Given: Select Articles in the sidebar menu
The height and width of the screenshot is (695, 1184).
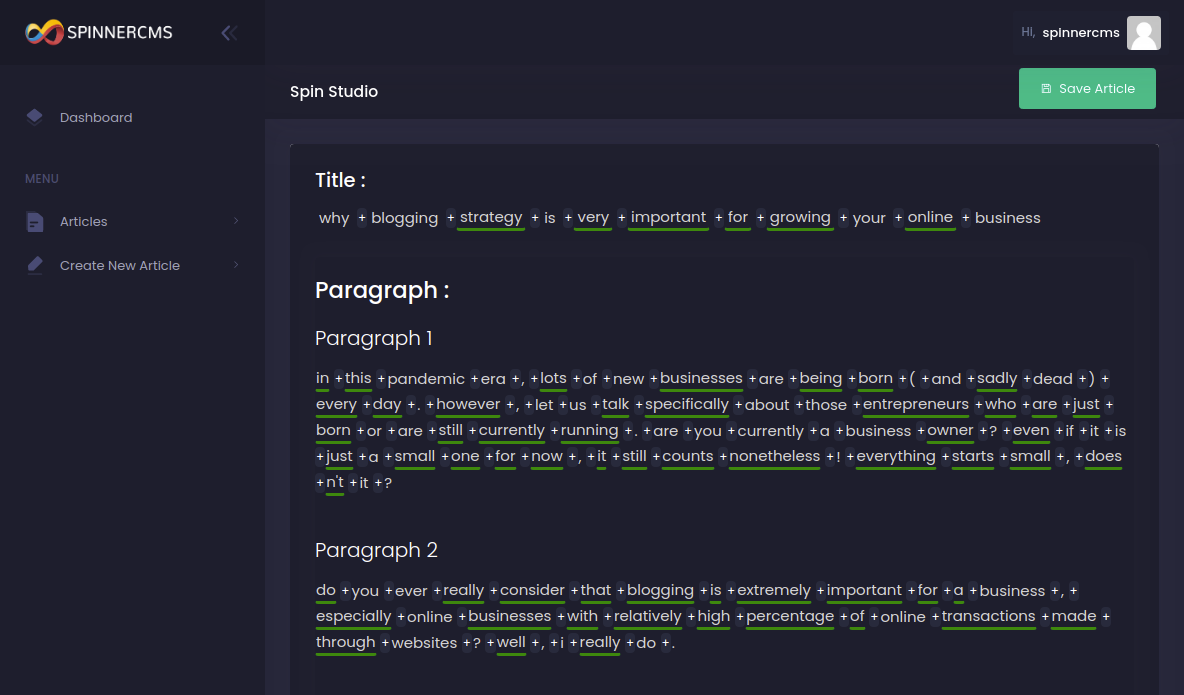Looking at the screenshot, I should click(84, 222).
